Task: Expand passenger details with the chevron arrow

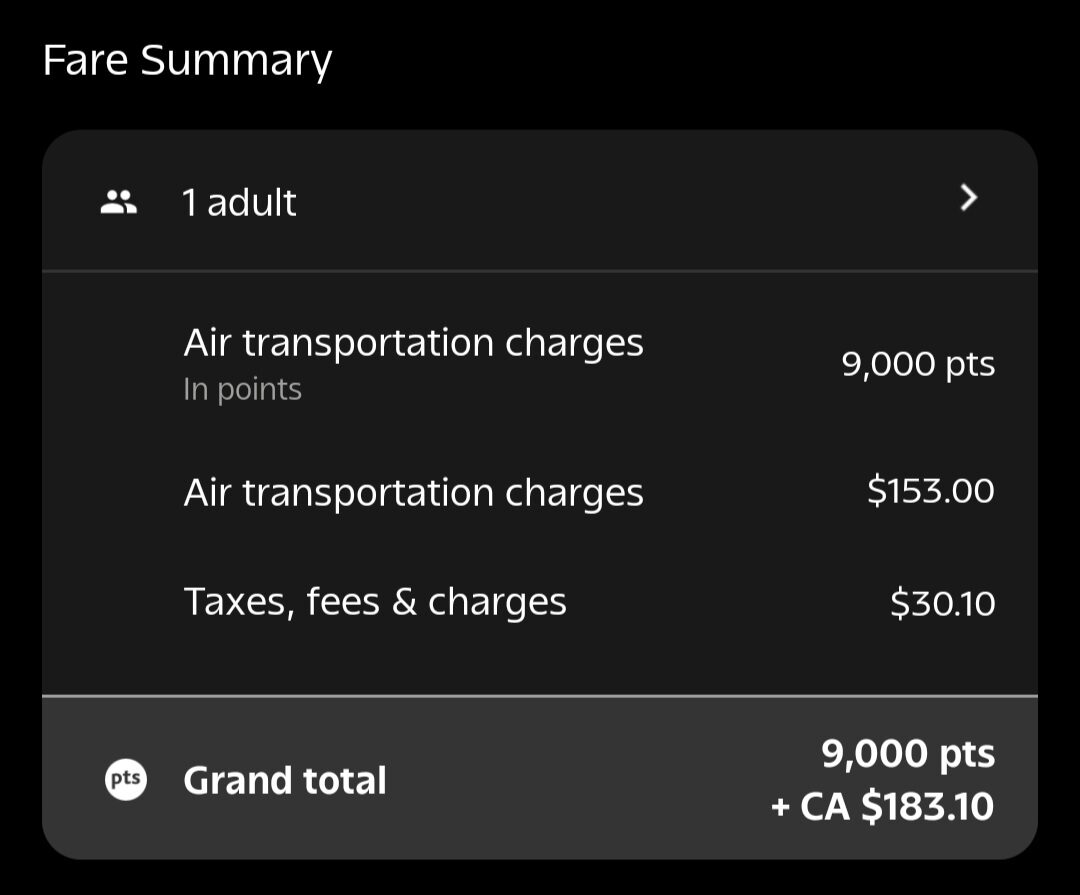Action: click(x=967, y=198)
